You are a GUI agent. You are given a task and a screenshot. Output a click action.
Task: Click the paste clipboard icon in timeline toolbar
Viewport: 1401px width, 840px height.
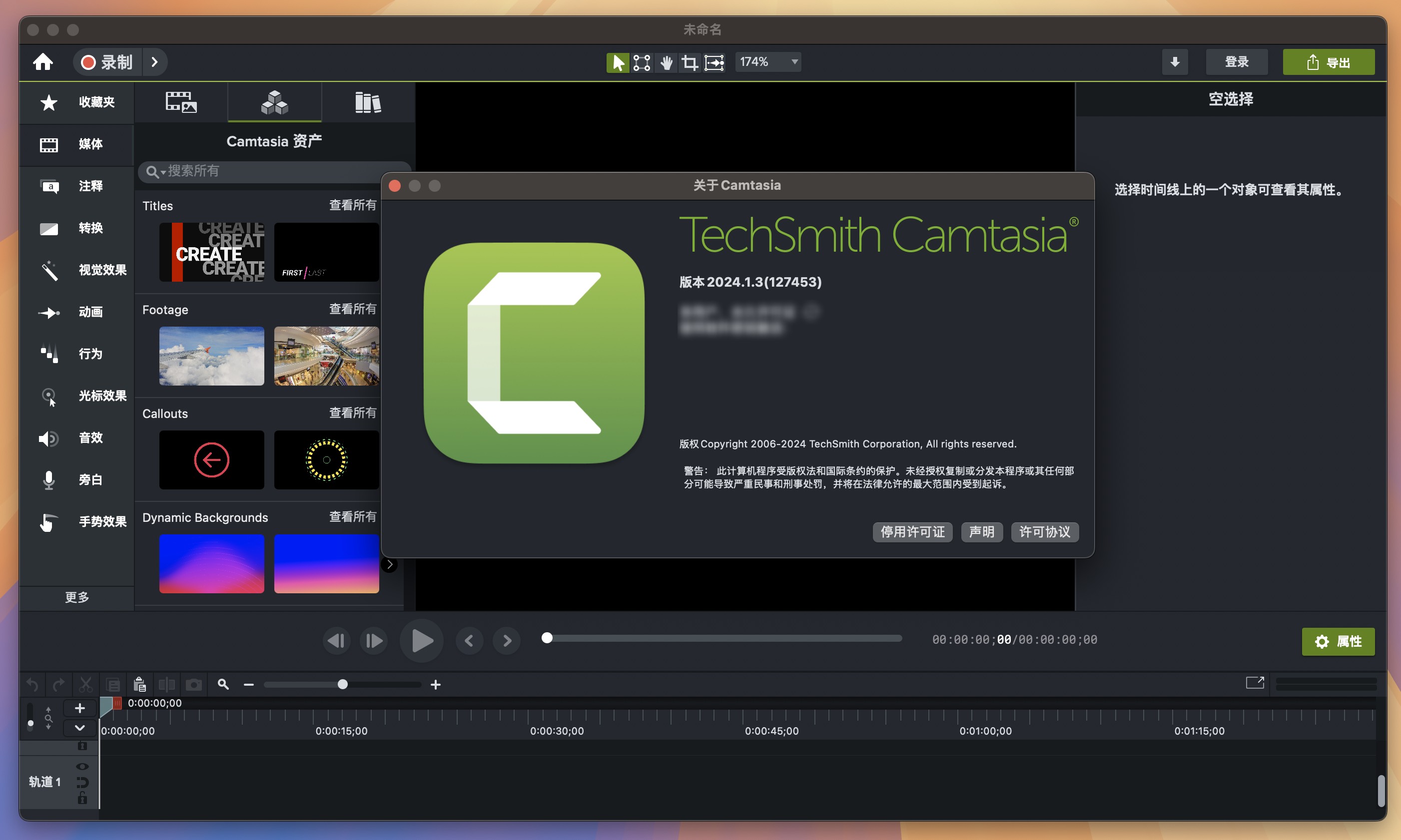(139, 684)
